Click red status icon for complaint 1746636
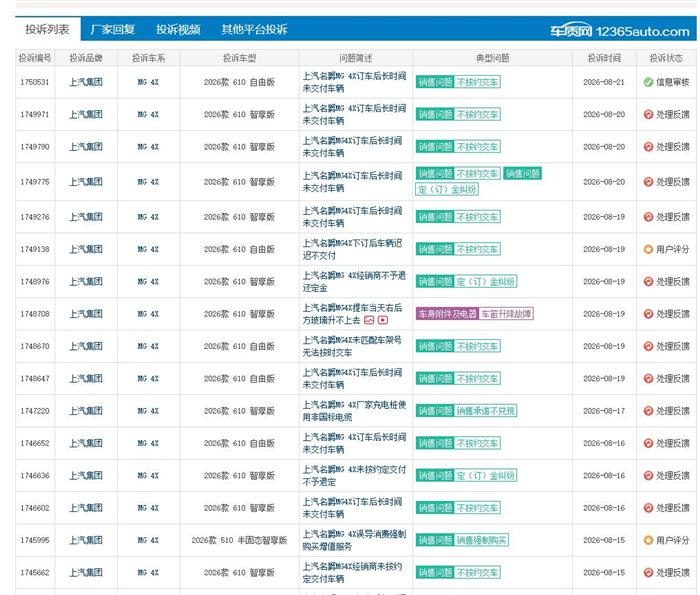700x595 pixels. [648, 475]
